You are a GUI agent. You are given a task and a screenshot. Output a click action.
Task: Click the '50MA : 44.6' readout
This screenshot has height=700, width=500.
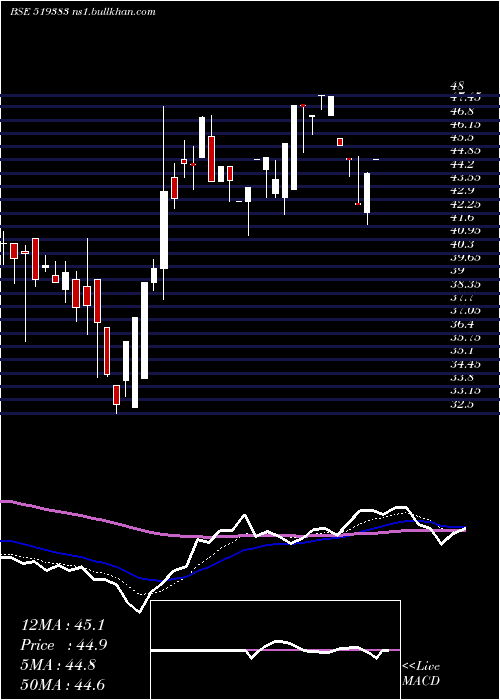pos(63,684)
